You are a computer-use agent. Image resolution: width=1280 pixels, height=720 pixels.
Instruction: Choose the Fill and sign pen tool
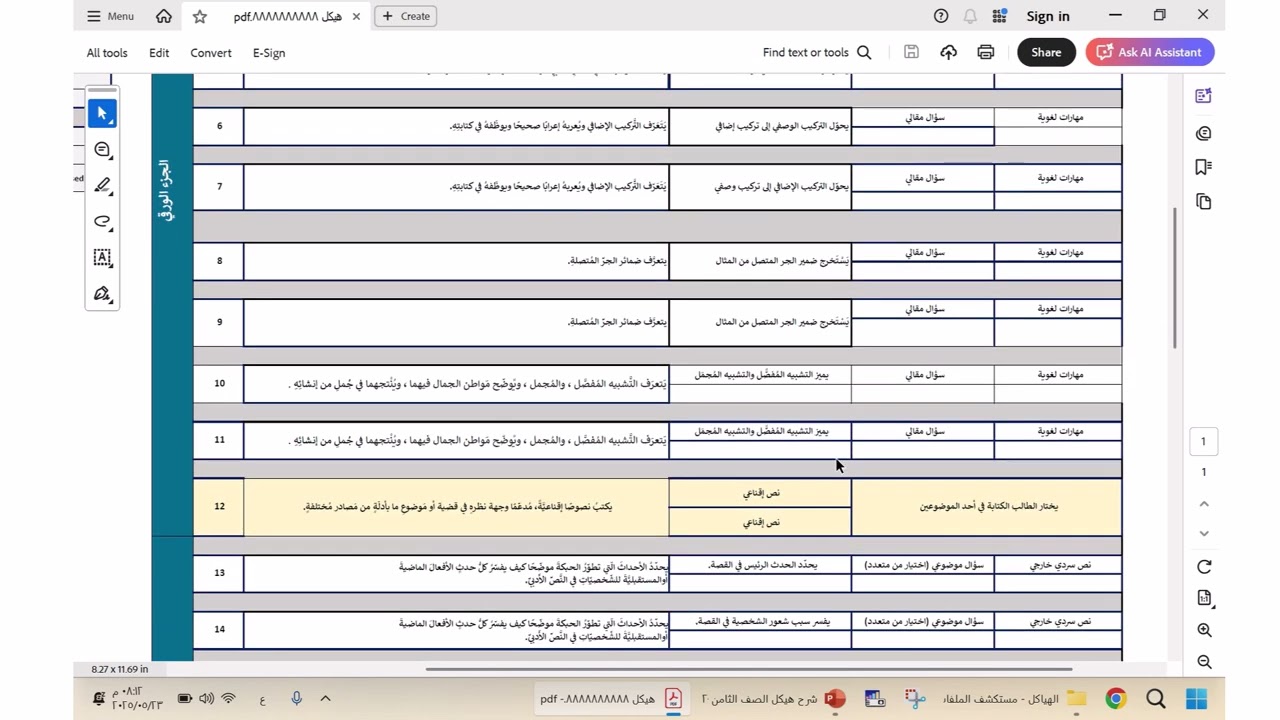(102, 293)
